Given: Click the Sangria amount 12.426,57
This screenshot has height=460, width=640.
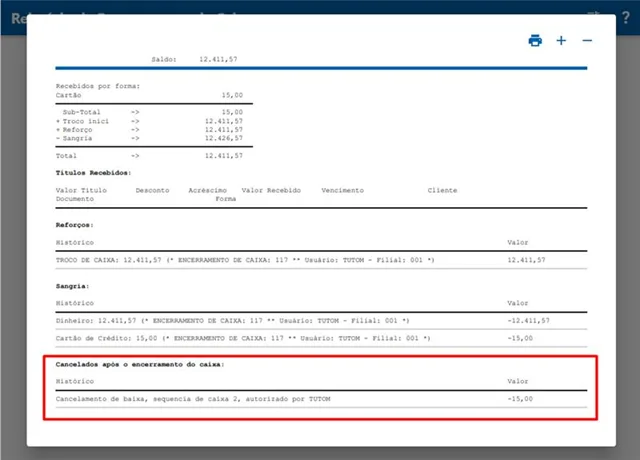Looking at the screenshot, I should click(x=224, y=138).
